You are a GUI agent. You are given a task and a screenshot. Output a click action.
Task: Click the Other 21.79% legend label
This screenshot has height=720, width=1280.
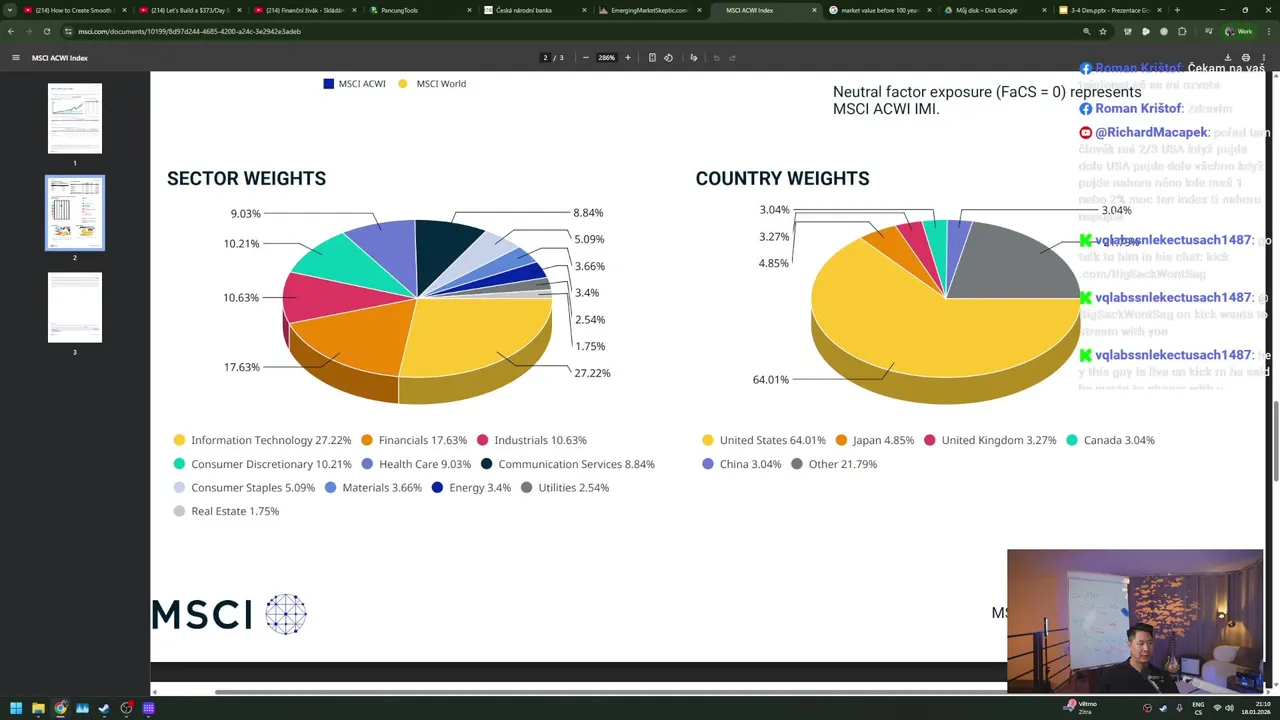[843, 464]
